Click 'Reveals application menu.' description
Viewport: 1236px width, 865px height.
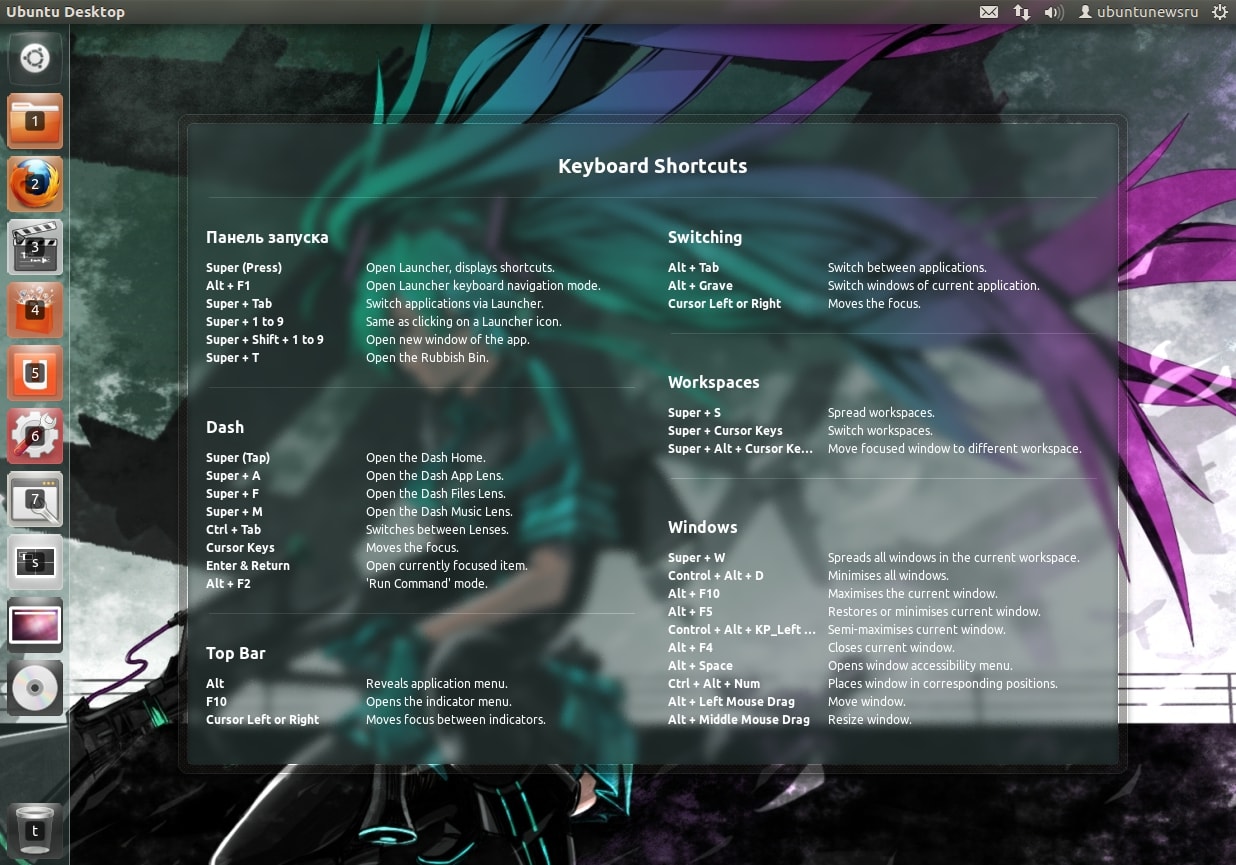click(437, 684)
